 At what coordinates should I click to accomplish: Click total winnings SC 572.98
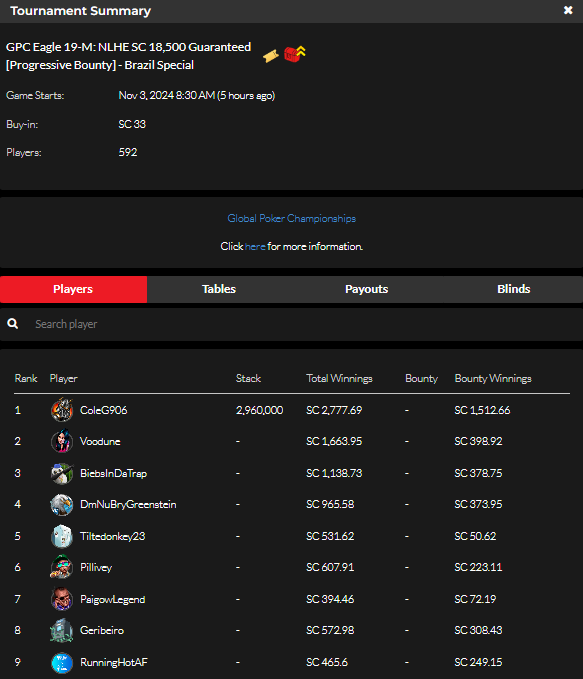point(330,630)
